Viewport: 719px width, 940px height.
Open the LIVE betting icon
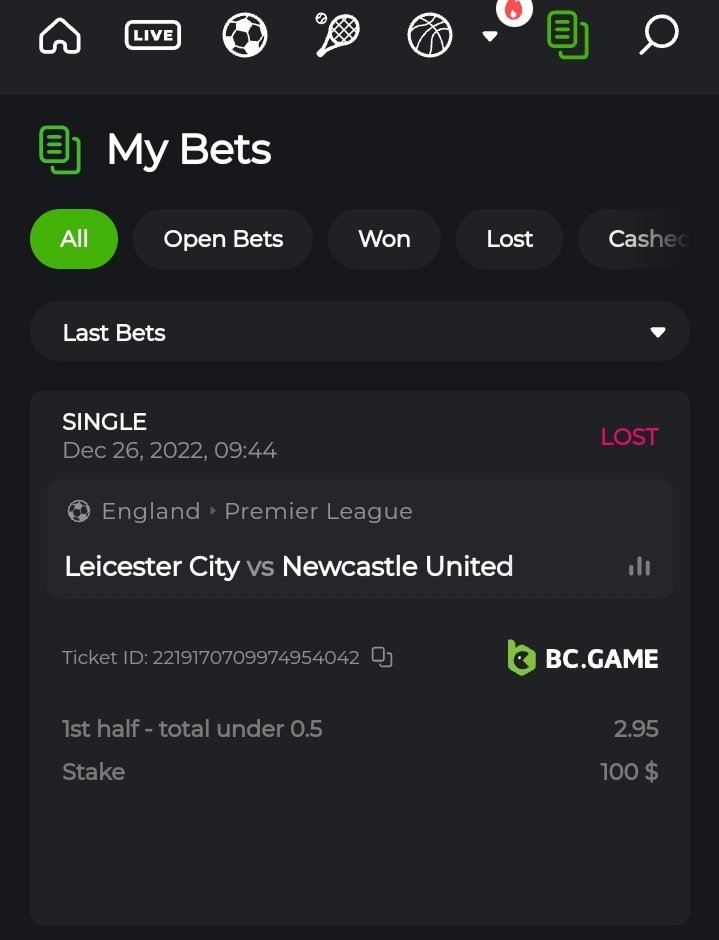[x=152, y=36]
